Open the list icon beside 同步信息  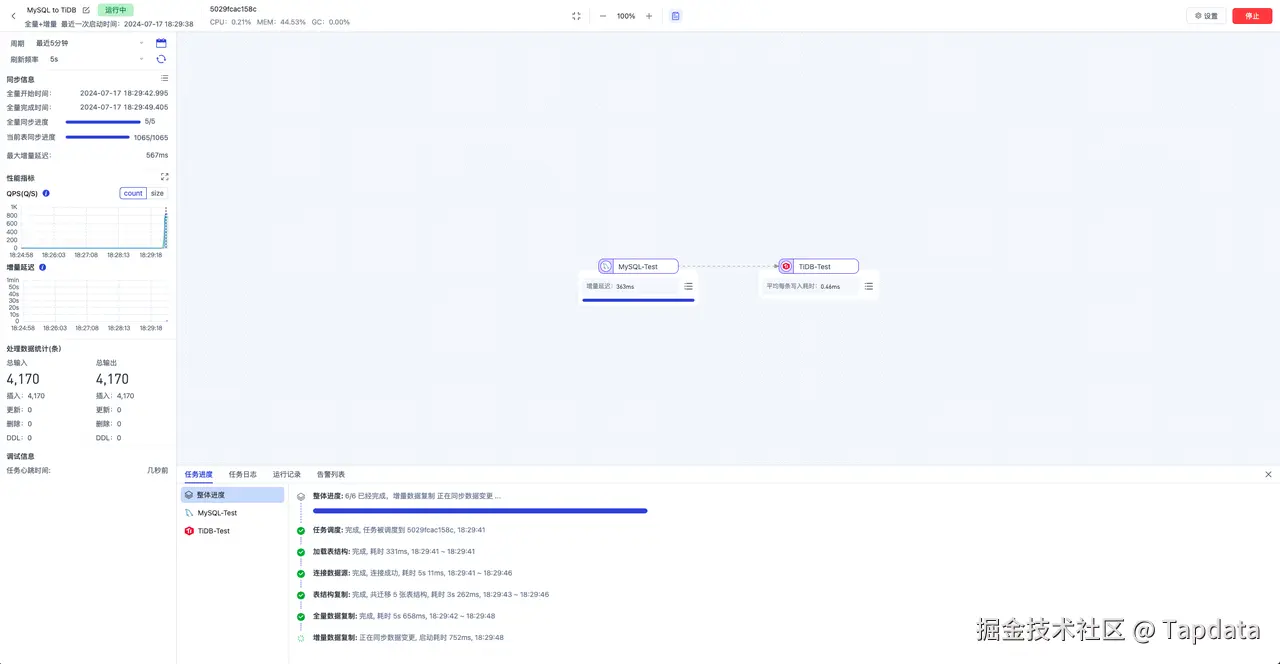(x=165, y=78)
